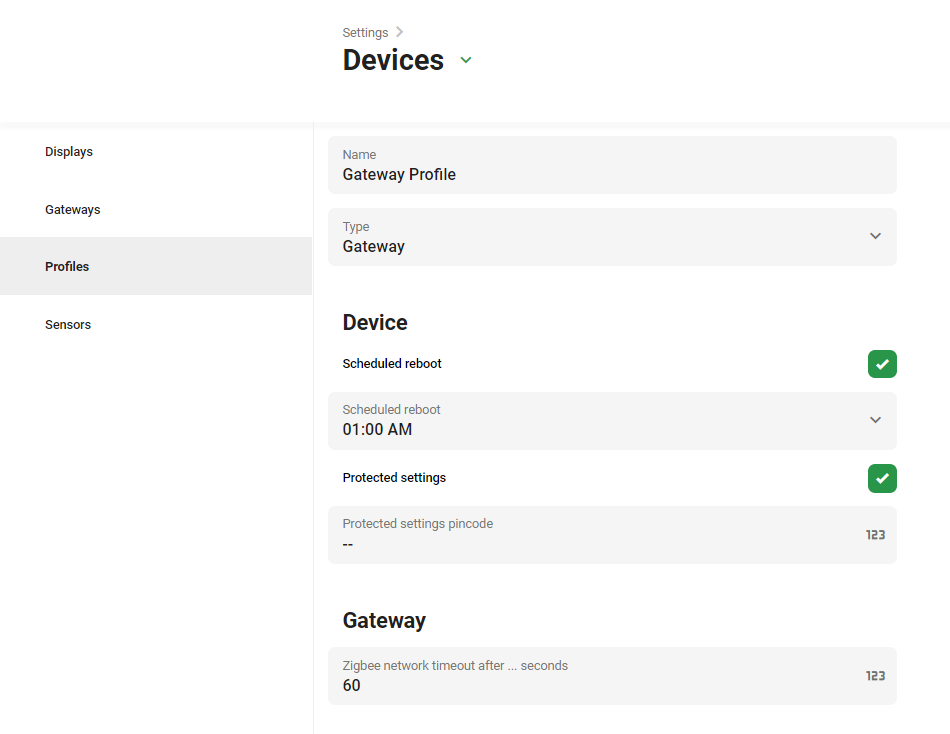Select the Profiles sidebar item
This screenshot has width=950, height=734.
[x=67, y=267]
